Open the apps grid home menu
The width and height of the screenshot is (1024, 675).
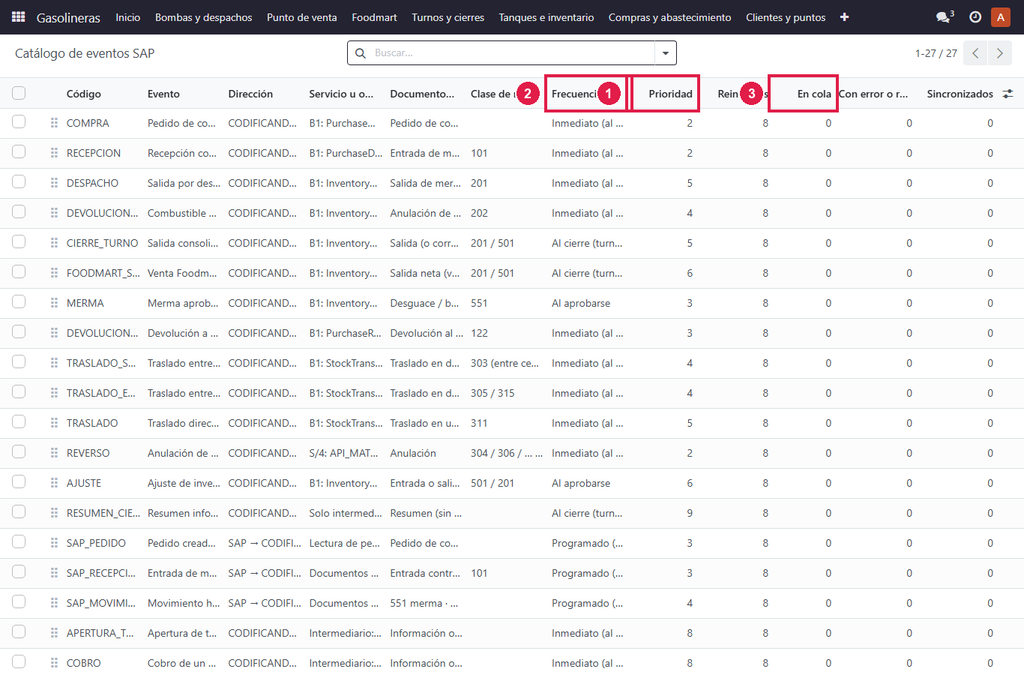point(18,17)
